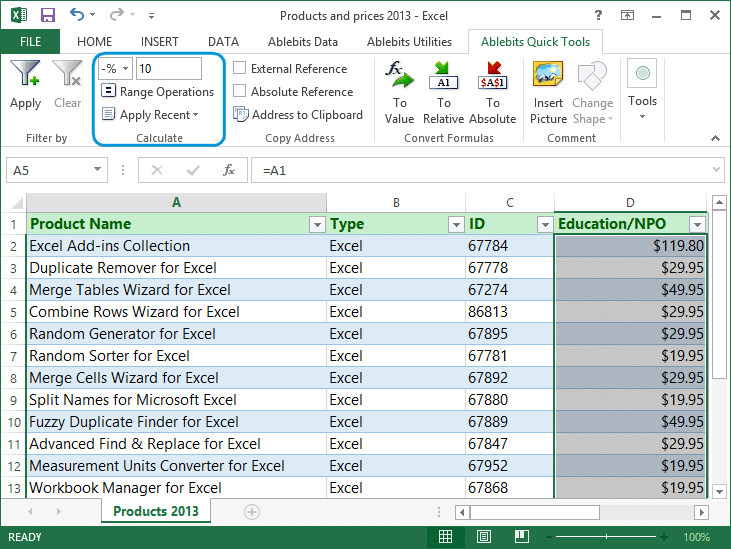Image resolution: width=731 pixels, height=549 pixels.
Task: Click Address to Clipboard button
Action: point(298,115)
